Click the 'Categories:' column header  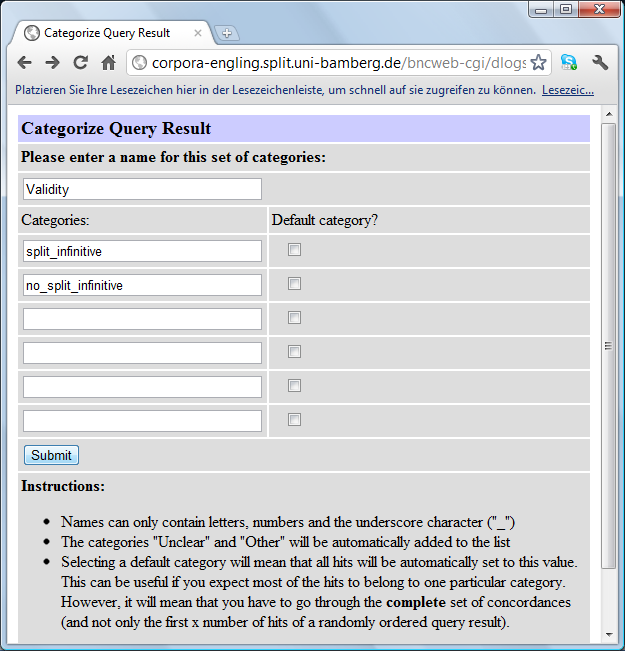pos(55,220)
